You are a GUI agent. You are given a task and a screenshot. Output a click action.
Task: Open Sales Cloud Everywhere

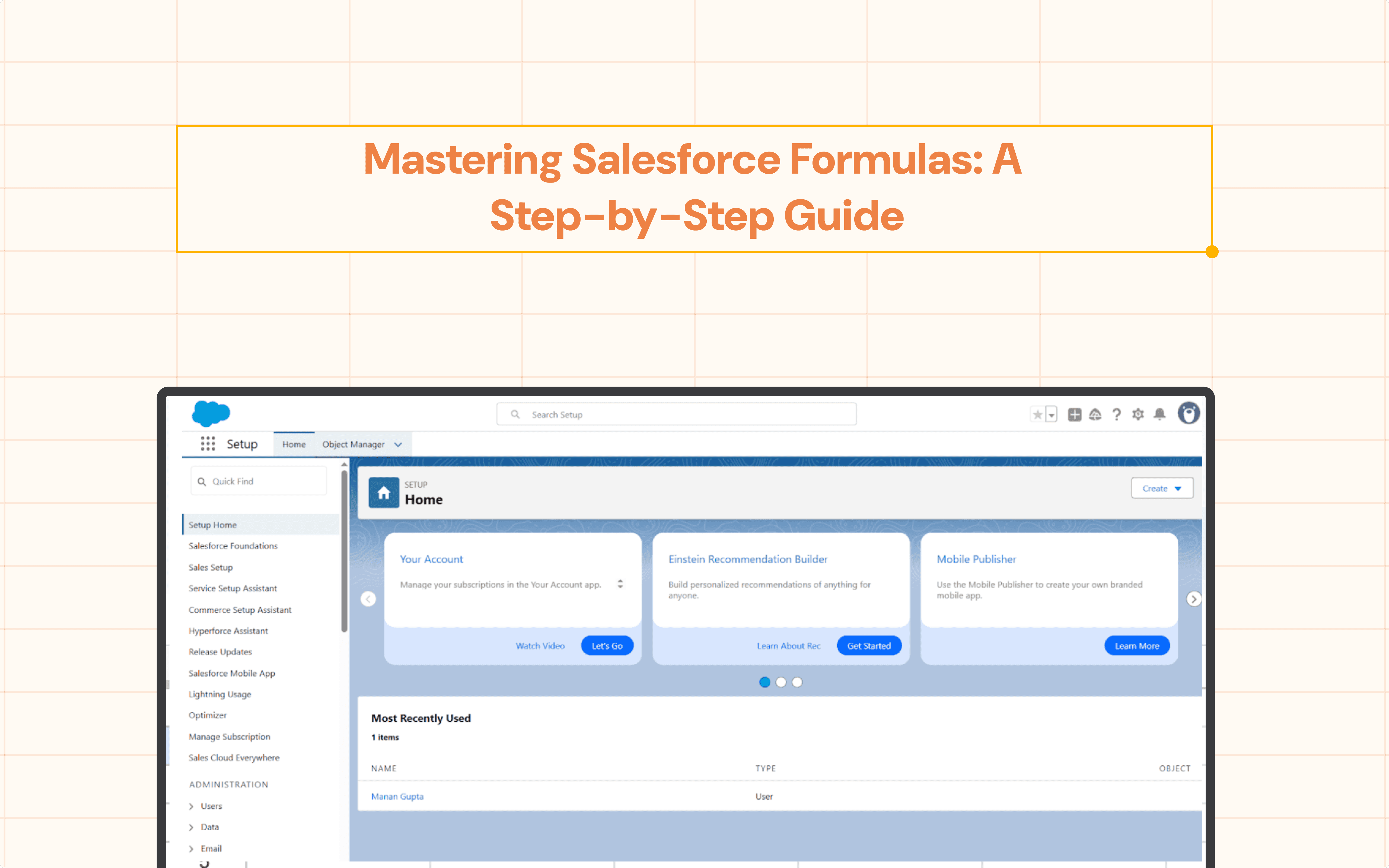pos(234,758)
